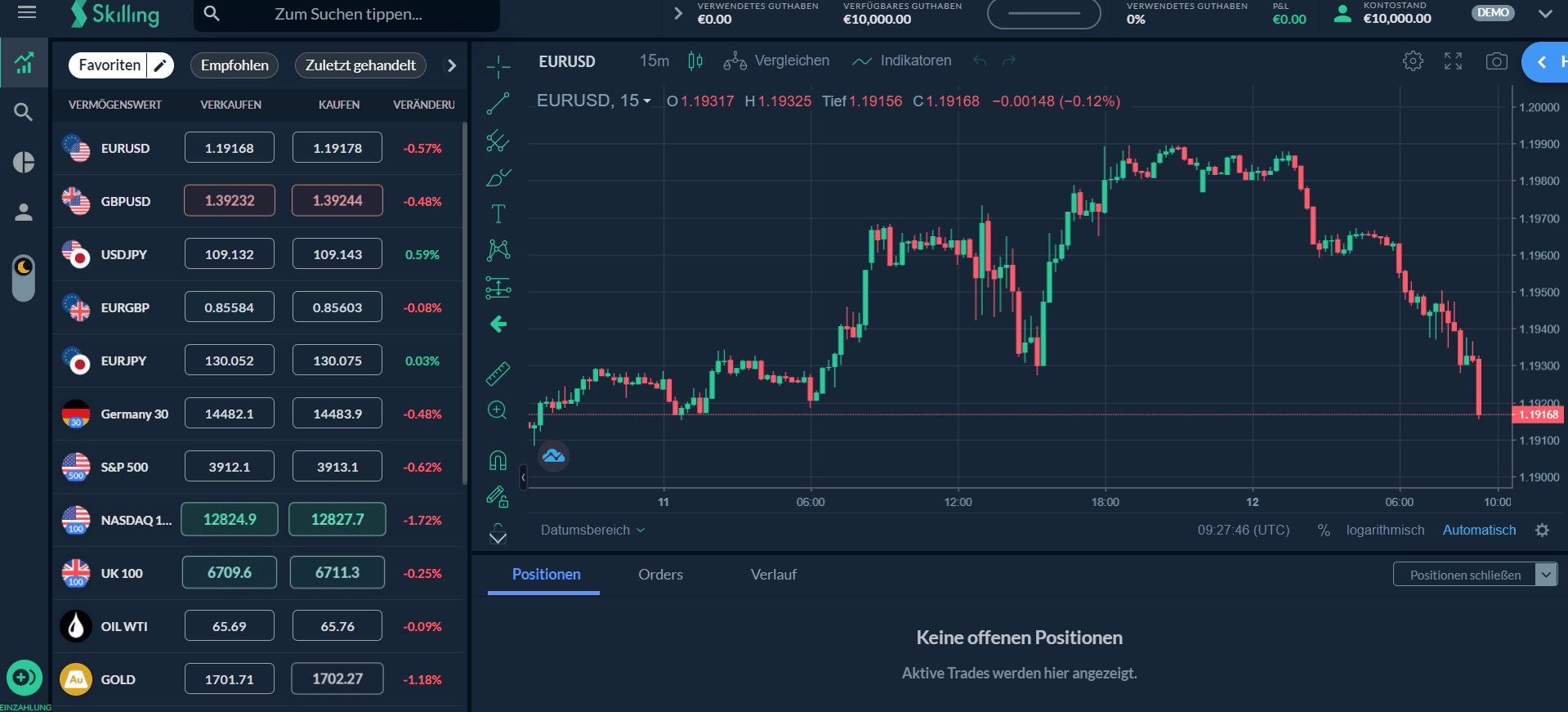Switch to the Orders tab

tap(660, 575)
